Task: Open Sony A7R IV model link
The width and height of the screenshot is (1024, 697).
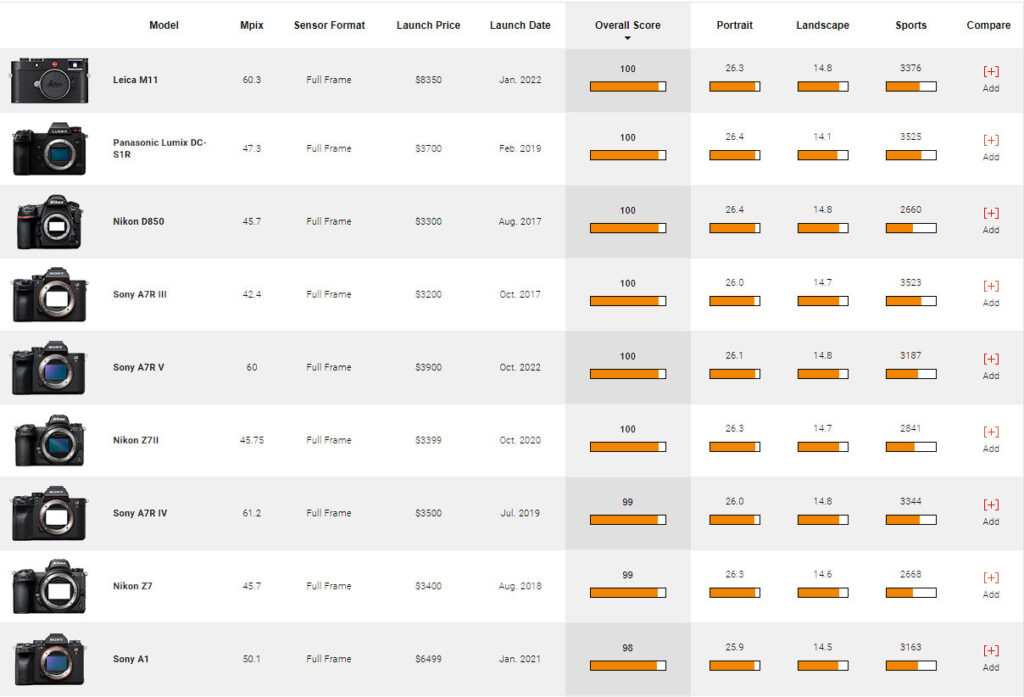Action: [140, 513]
